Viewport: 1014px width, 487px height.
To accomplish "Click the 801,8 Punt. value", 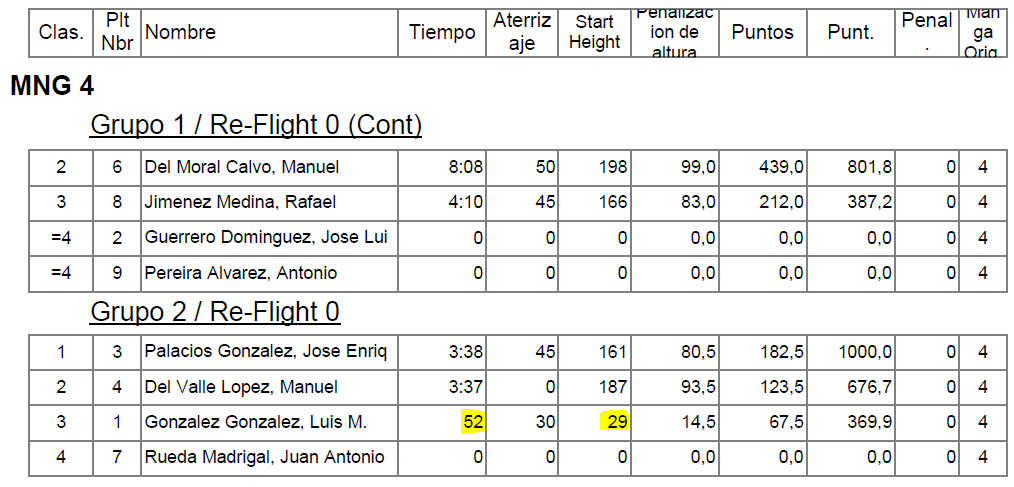I will coord(871,167).
